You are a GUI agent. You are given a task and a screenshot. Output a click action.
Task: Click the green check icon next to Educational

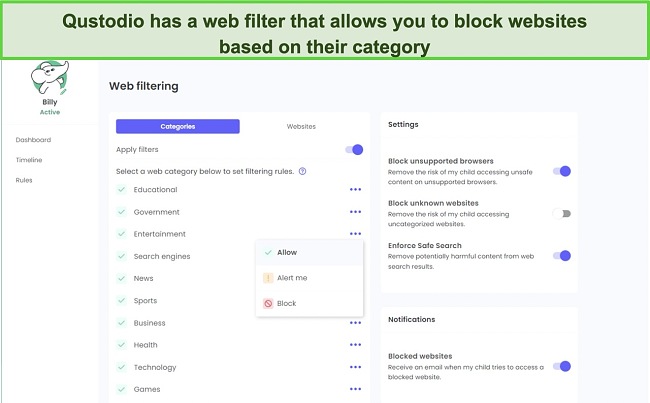click(x=121, y=189)
